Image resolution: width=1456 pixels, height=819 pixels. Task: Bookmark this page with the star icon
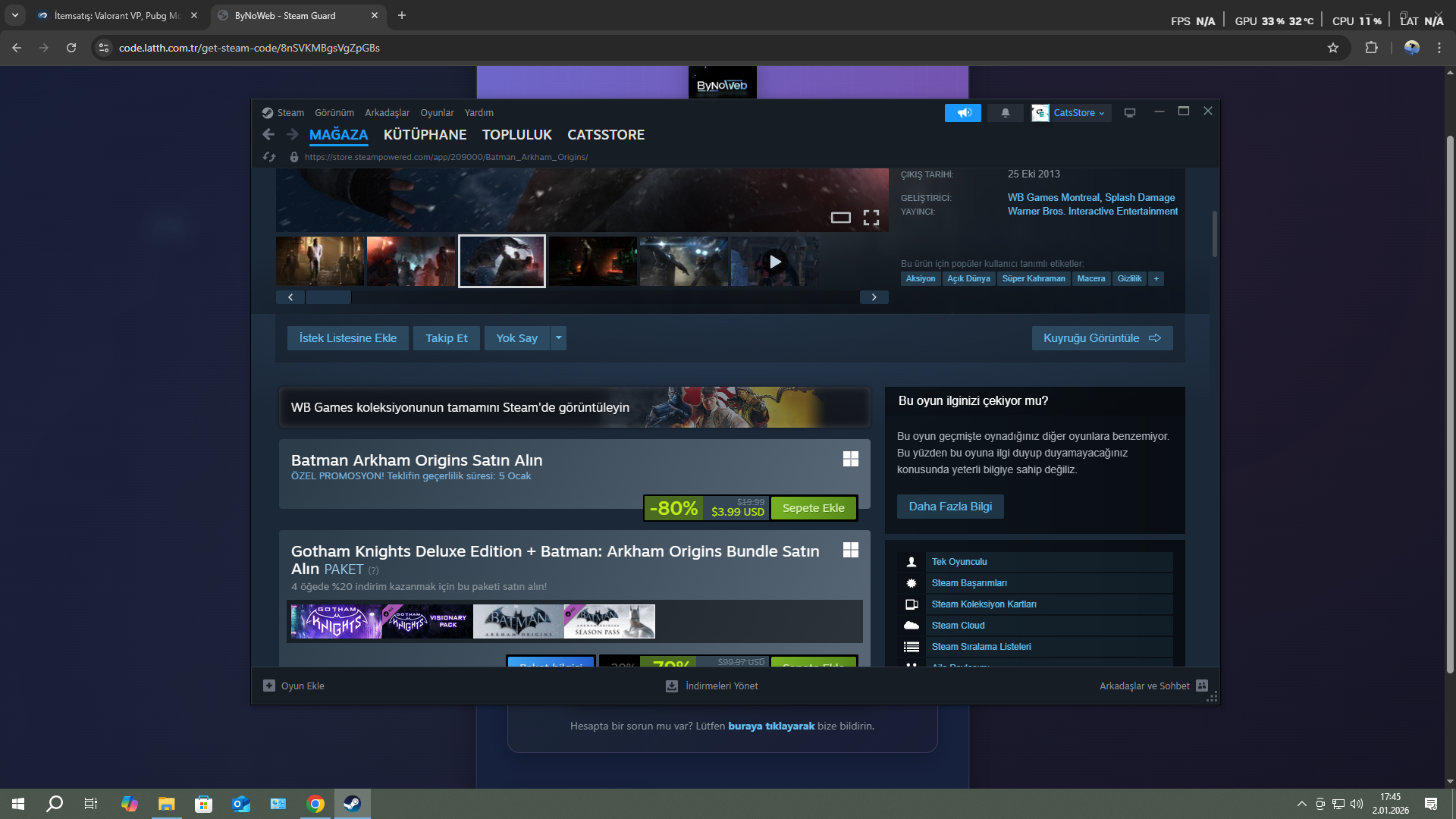pos(1333,48)
